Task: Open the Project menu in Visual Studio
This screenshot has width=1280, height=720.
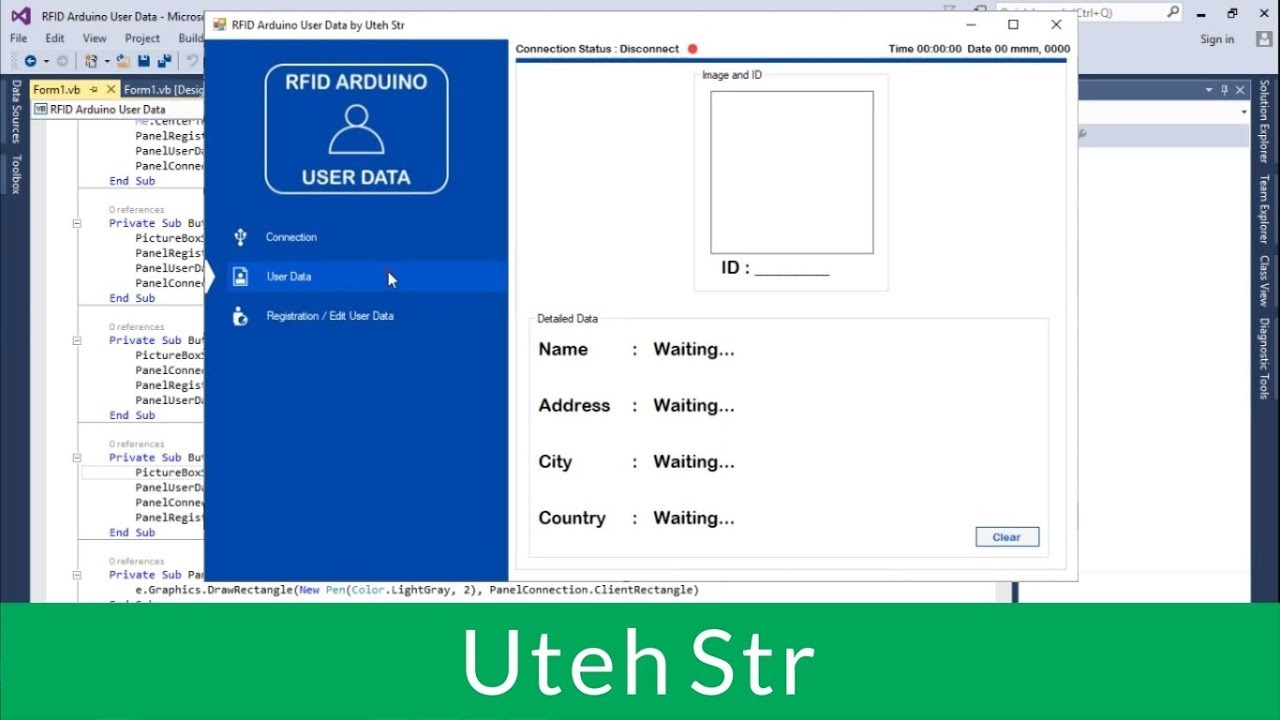Action: (142, 38)
